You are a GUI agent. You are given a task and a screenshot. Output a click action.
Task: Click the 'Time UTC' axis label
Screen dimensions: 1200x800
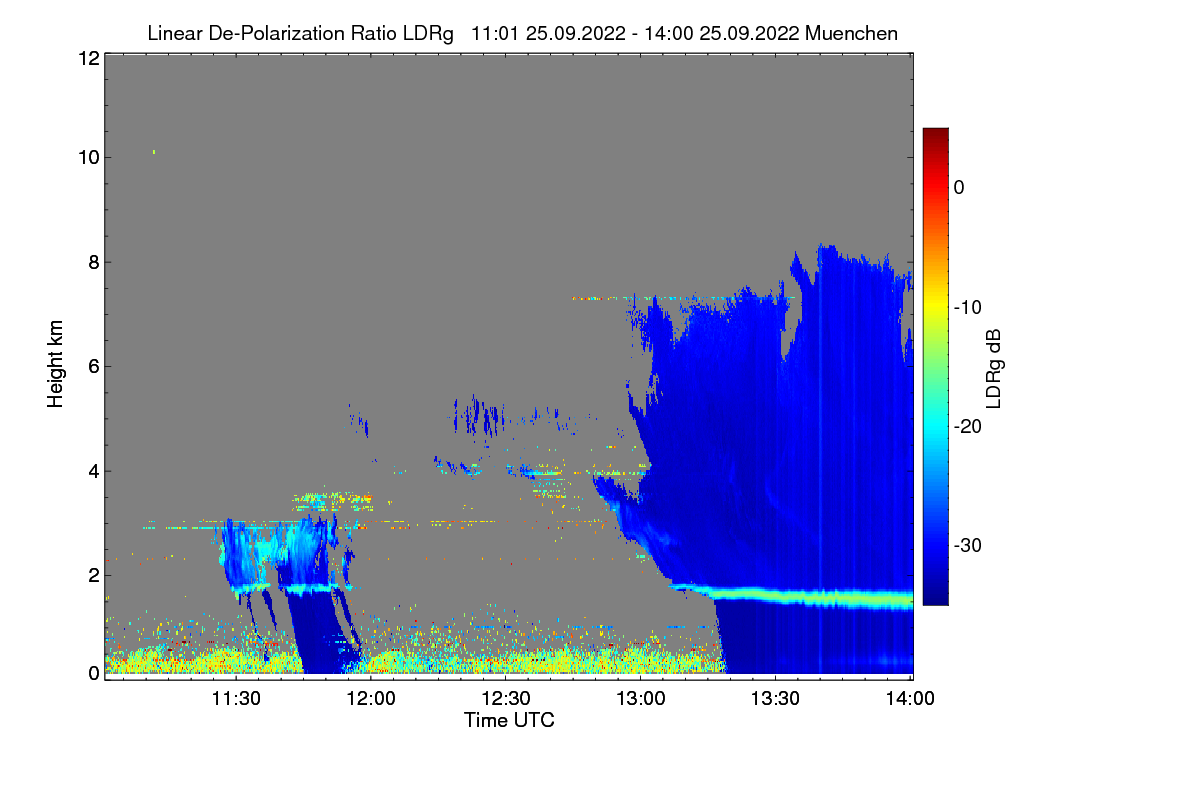coord(509,720)
